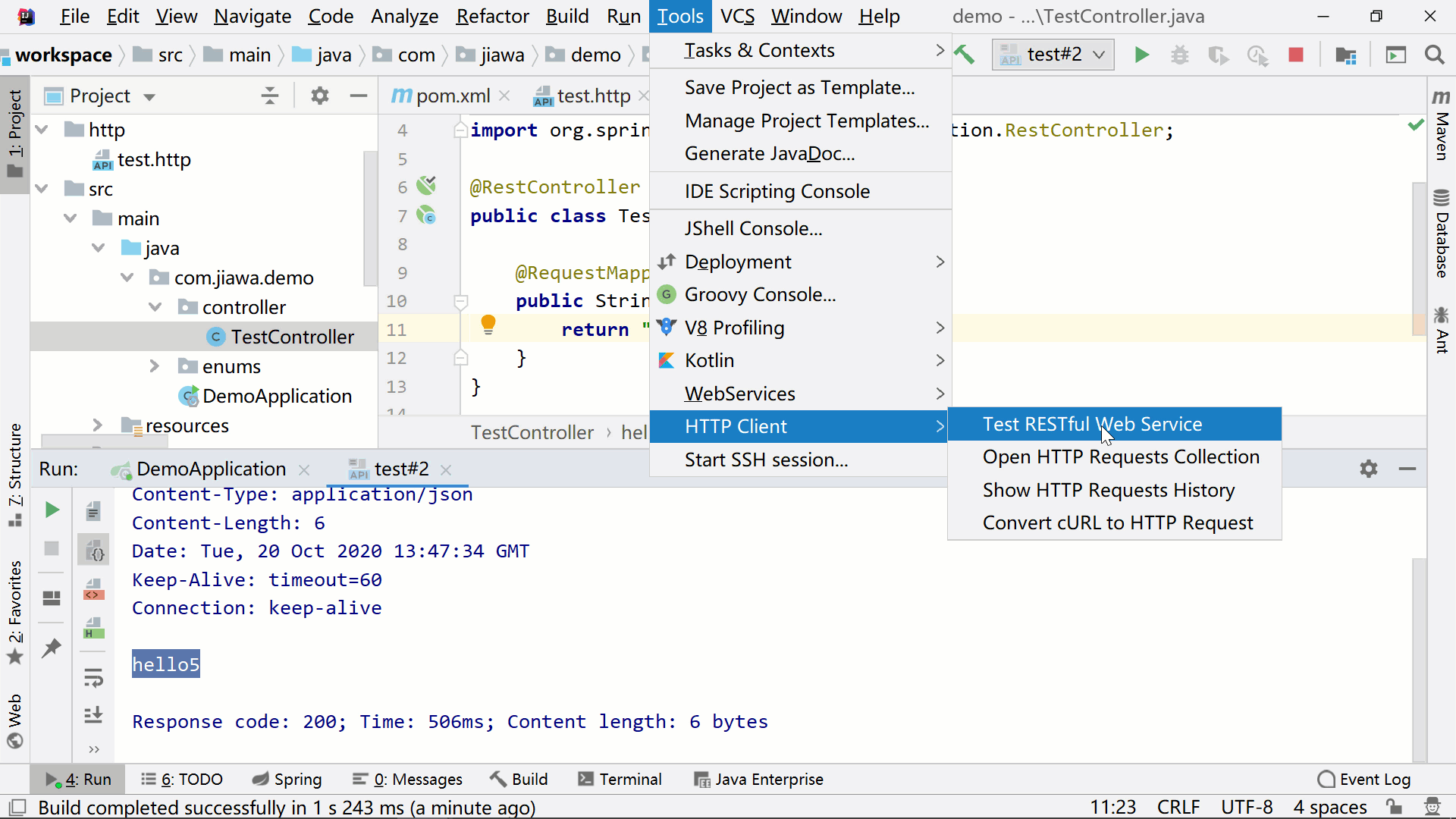Click UTF-8 encoding in status bar
This screenshot has width=1456, height=819.
(x=1247, y=808)
